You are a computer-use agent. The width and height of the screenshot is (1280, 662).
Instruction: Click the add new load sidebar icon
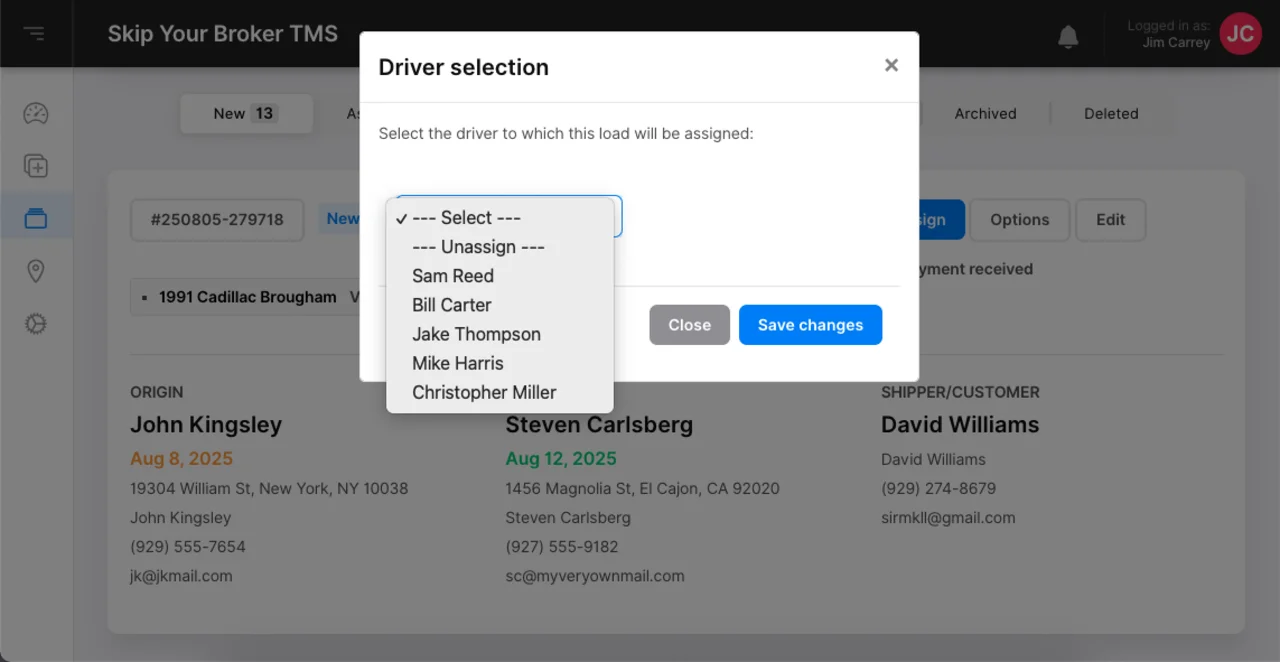(x=36, y=167)
